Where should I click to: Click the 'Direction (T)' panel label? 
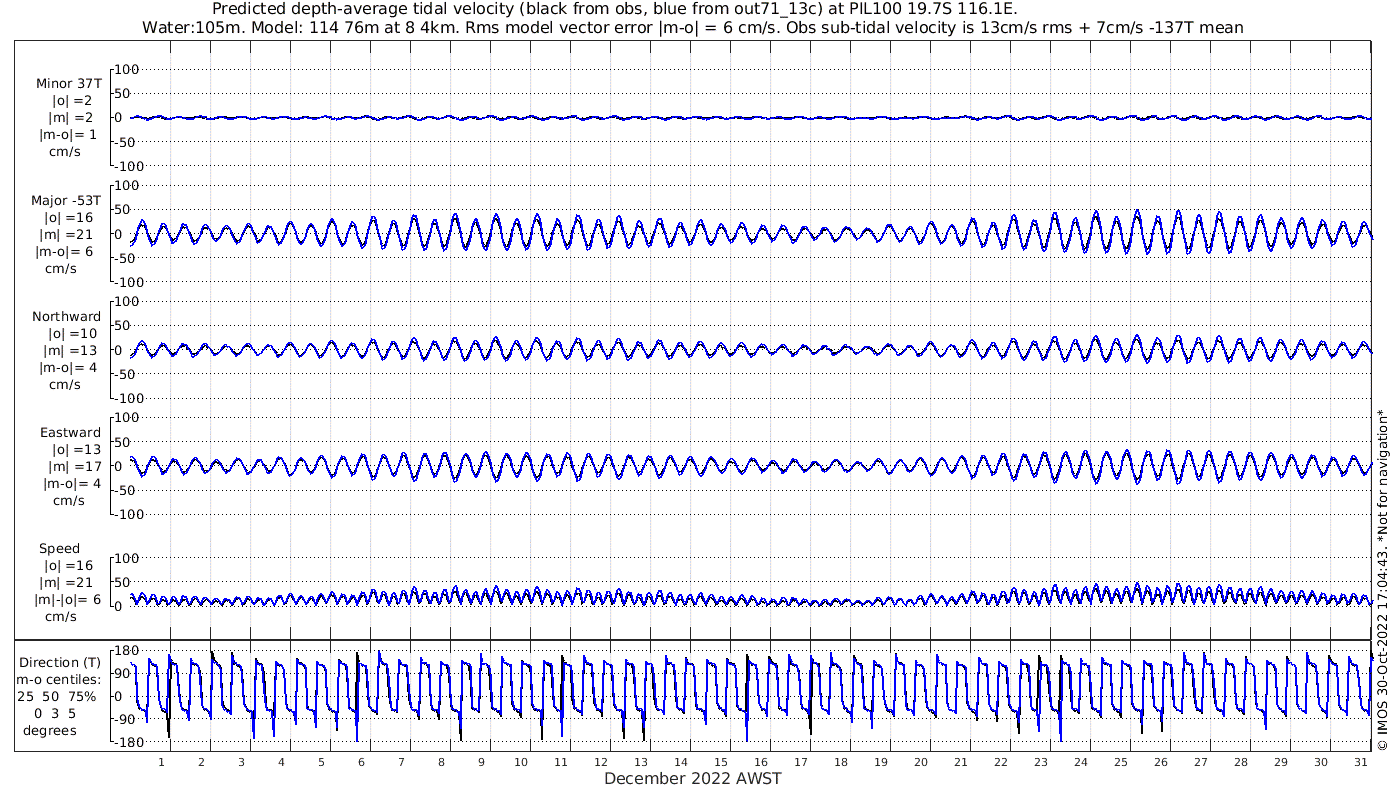click(61, 662)
